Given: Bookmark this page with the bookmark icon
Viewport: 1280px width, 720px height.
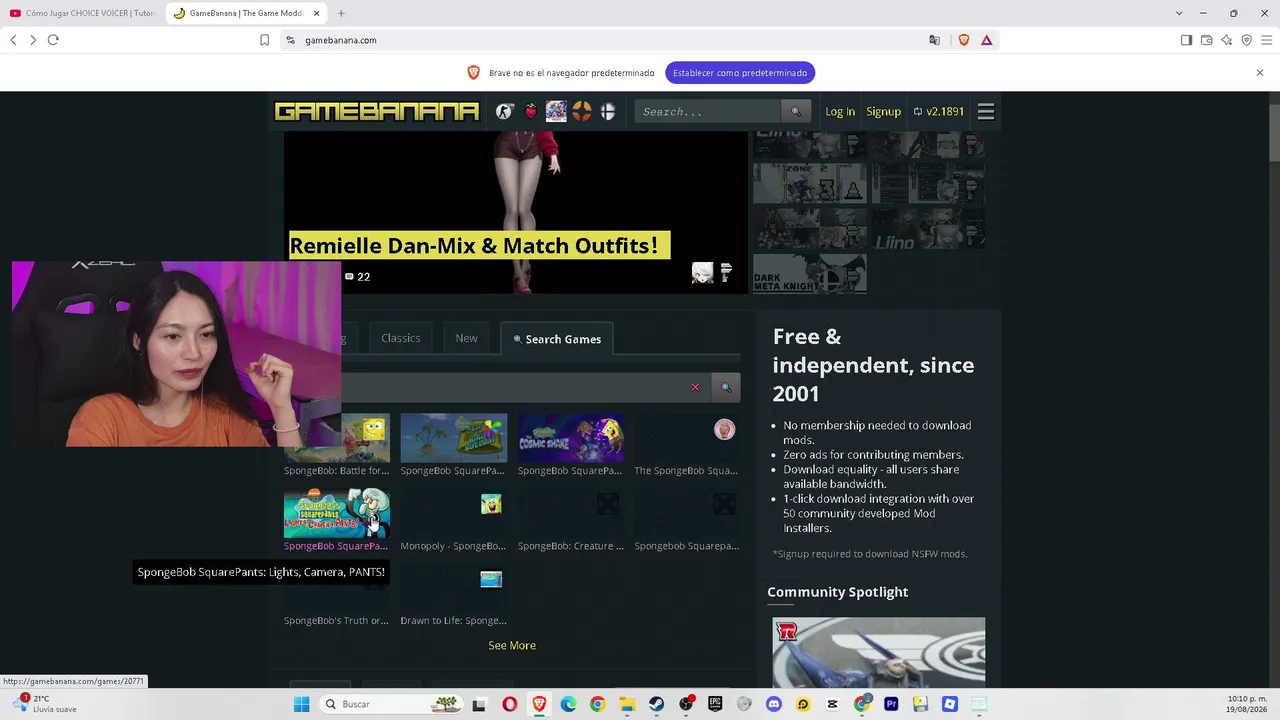Looking at the screenshot, I should tap(264, 40).
